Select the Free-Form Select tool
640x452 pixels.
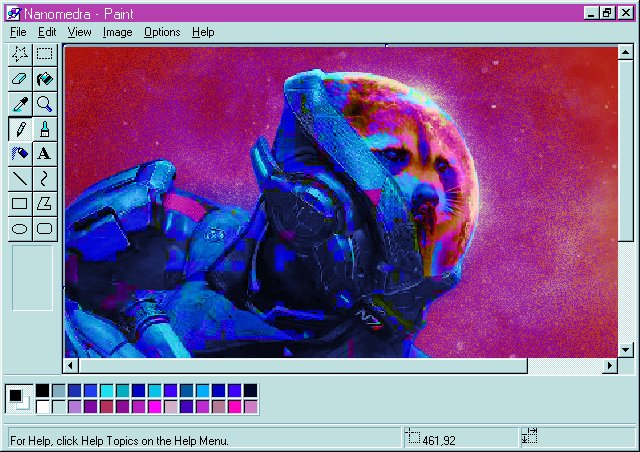tap(20, 54)
